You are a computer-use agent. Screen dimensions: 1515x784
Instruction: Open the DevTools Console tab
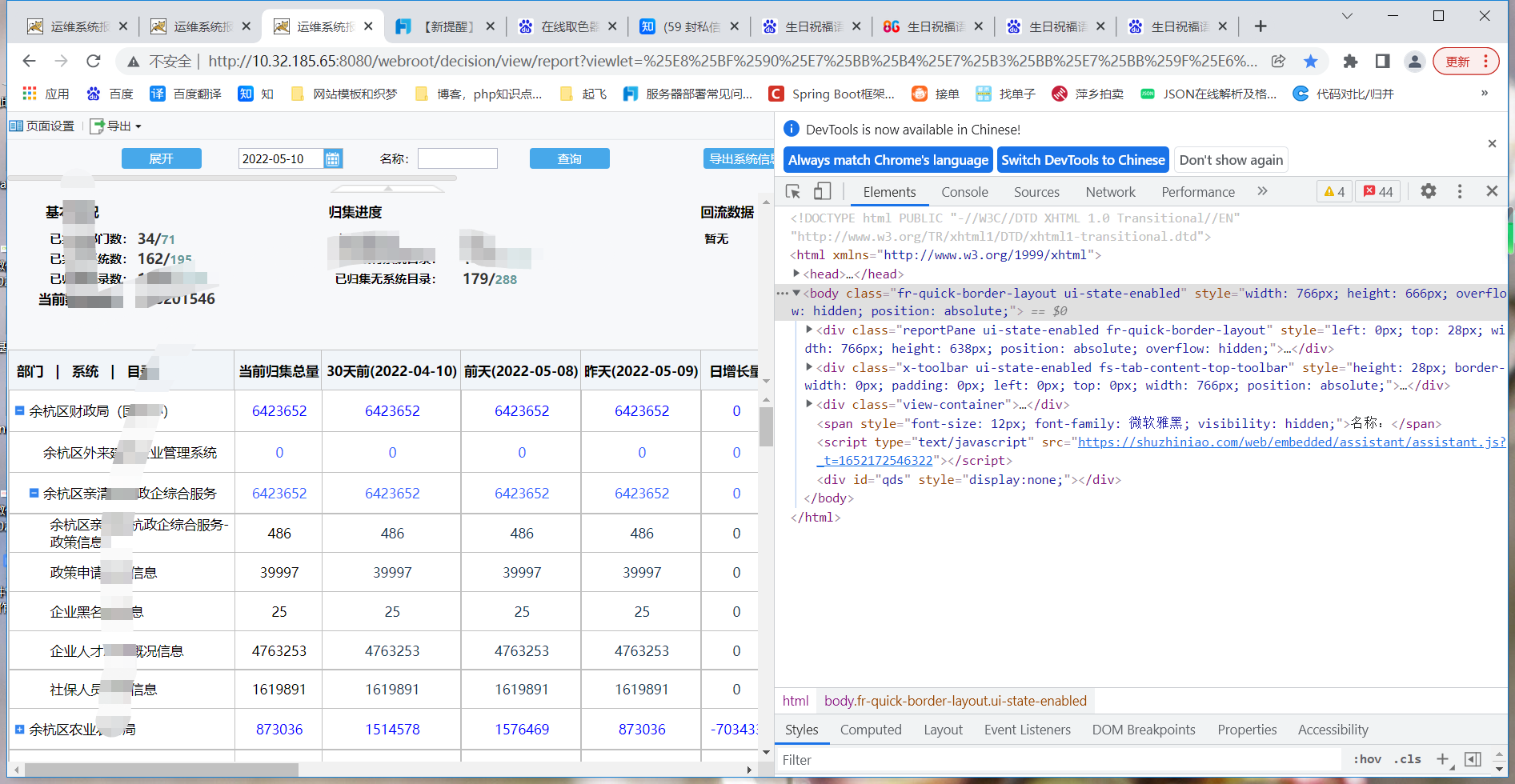pos(964,192)
